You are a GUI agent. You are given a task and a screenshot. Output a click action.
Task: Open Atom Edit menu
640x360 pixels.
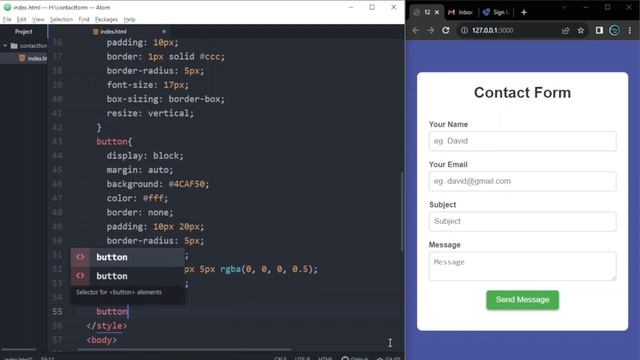pyautogui.click(x=21, y=19)
